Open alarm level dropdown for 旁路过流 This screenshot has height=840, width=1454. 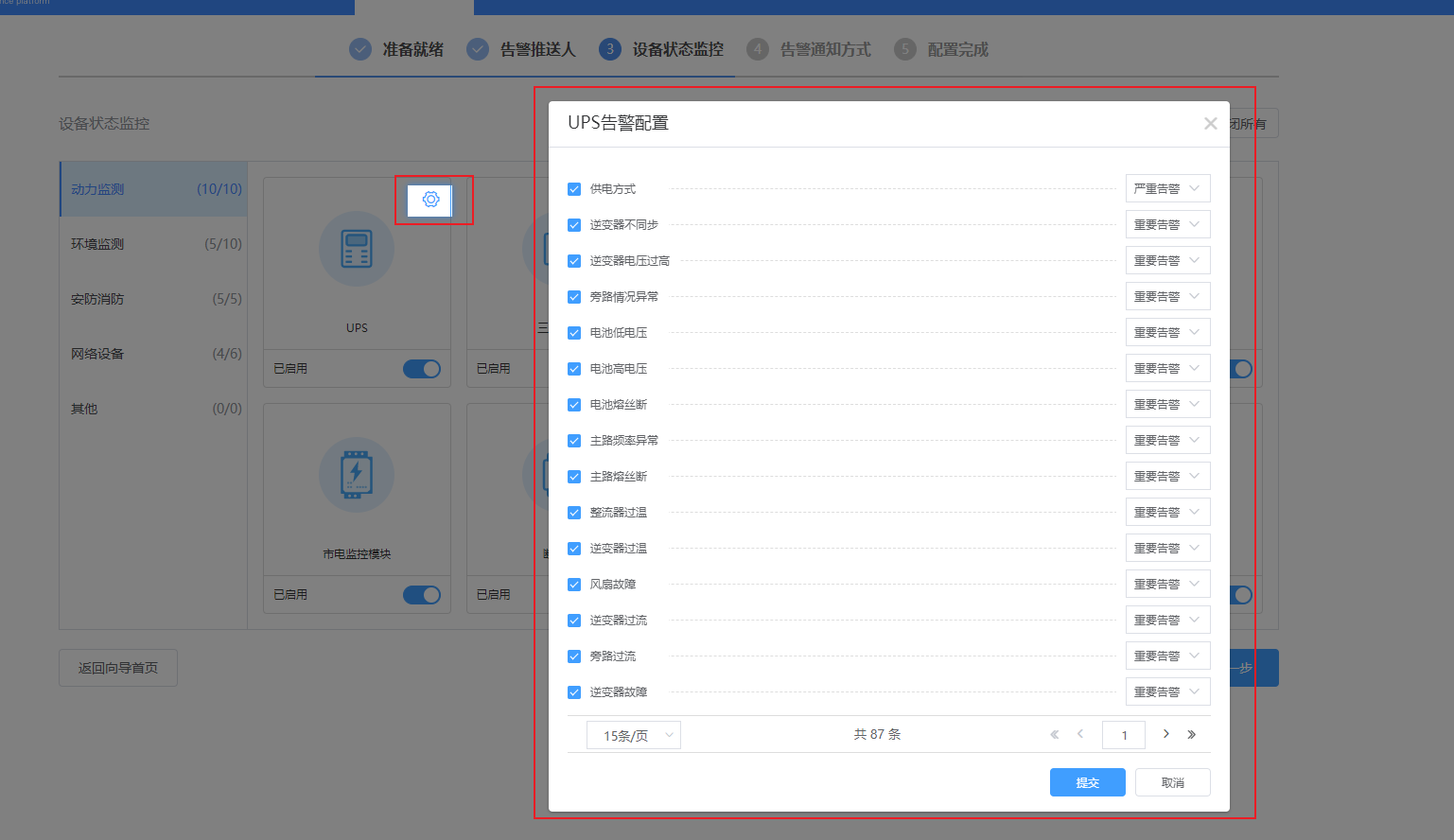click(x=1168, y=656)
